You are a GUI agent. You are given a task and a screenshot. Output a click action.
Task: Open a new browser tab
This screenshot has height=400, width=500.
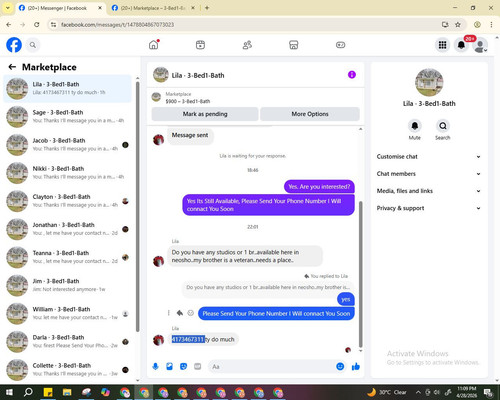207,8
